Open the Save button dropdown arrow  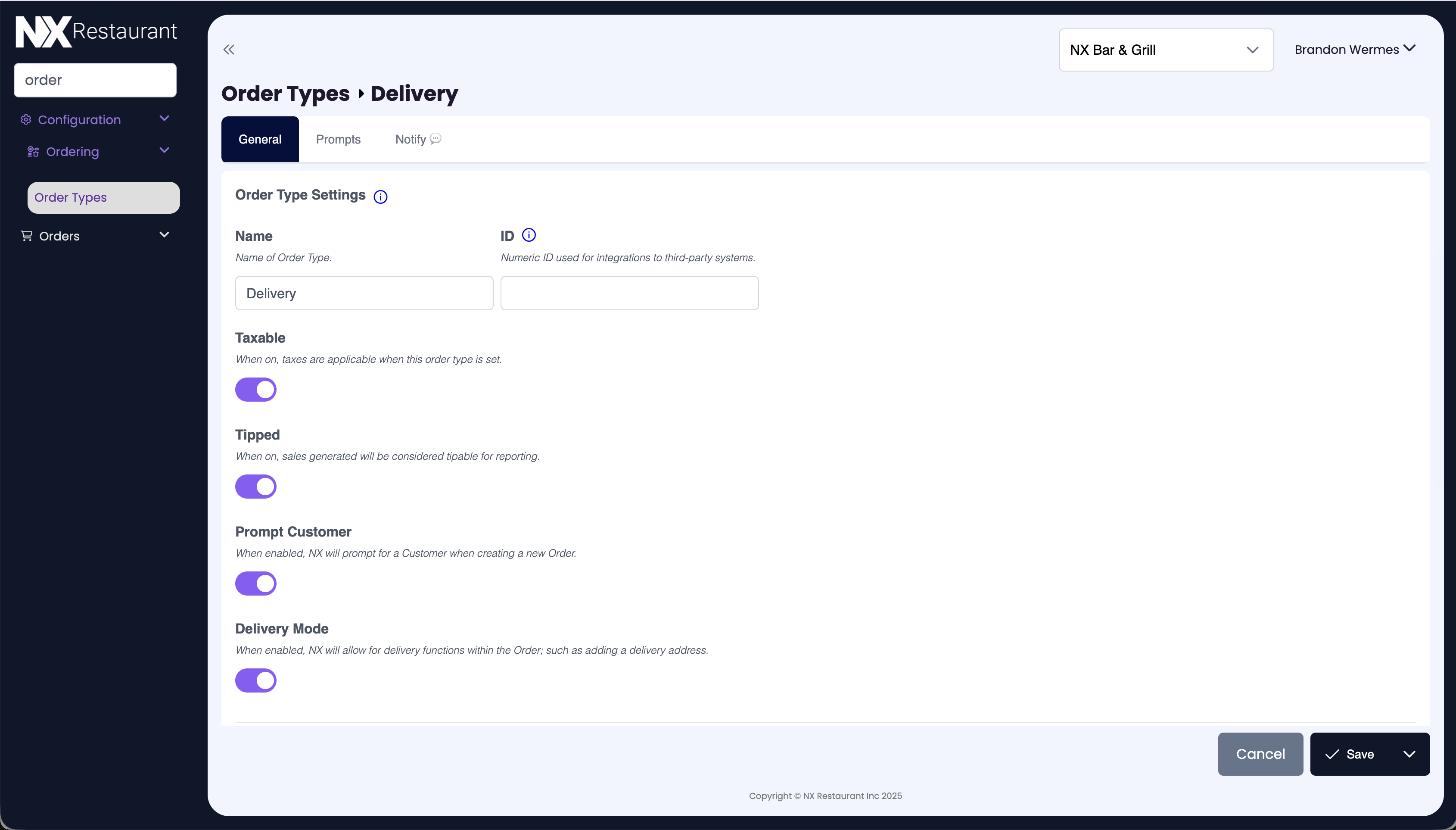[x=1409, y=754]
